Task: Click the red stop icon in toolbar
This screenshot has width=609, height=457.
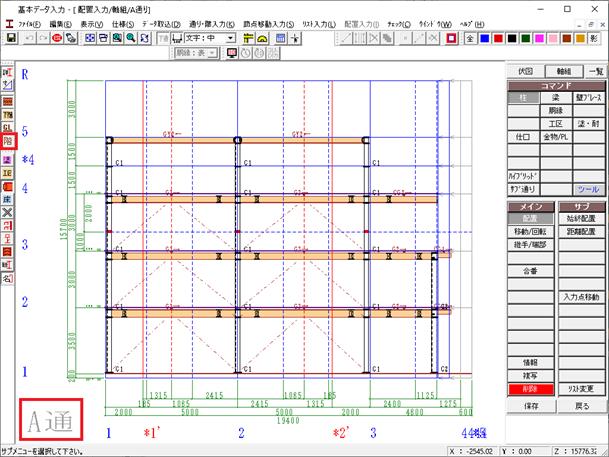Action: [x=57, y=38]
